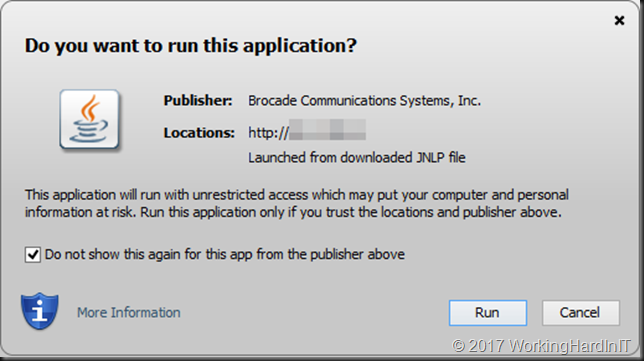The width and height of the screenshot is (644, 361).
Task: Click the Run button
Action: point(488,313)
